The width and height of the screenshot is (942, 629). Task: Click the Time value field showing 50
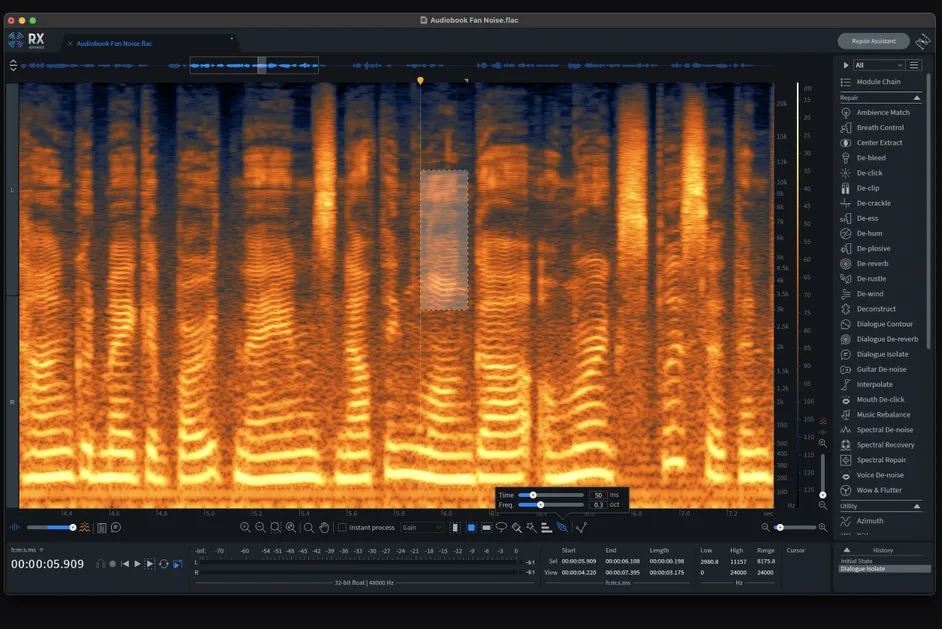[x=598, y=495]
